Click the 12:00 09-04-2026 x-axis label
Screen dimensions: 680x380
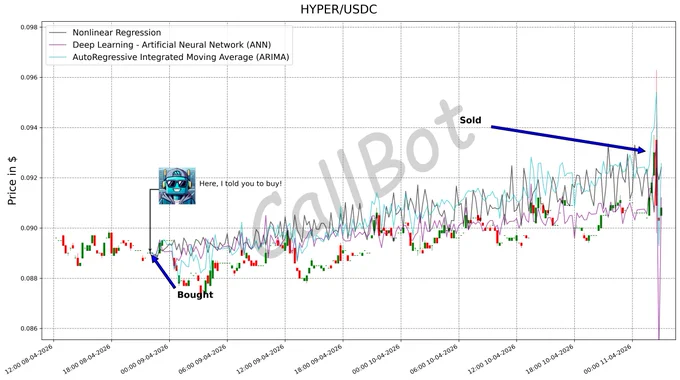(x=261, y=360)
